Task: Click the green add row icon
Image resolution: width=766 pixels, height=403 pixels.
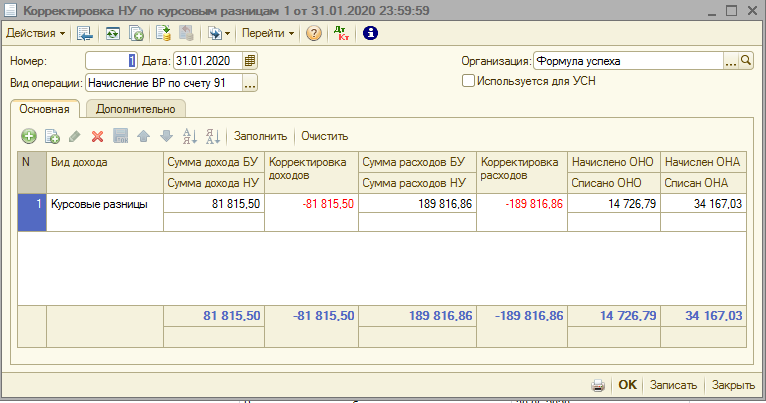Action: point(28,136)
